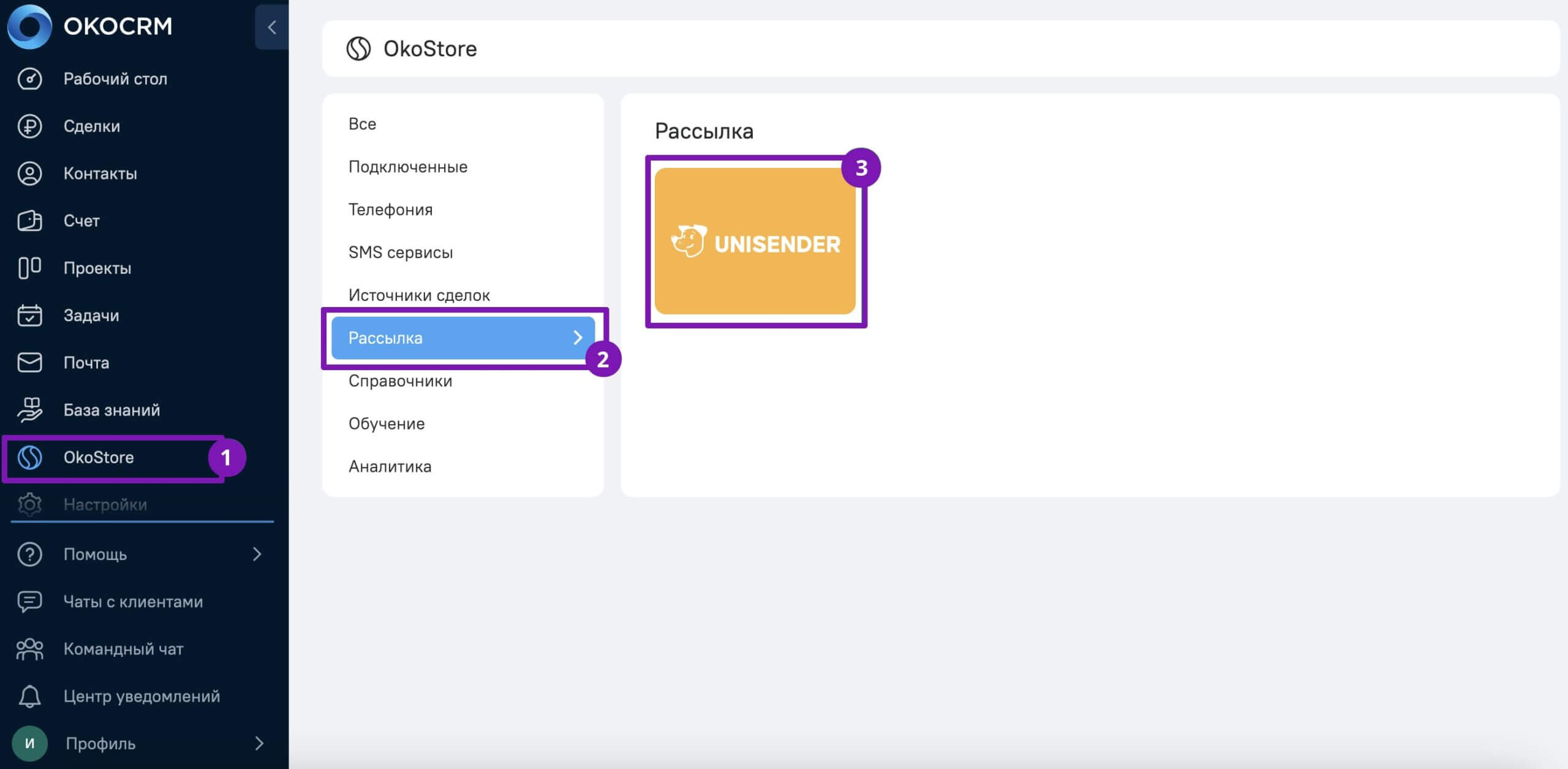Select Задачи in the sidebar menu
The width and height of the screenshot is (1568, 769).
91,316
